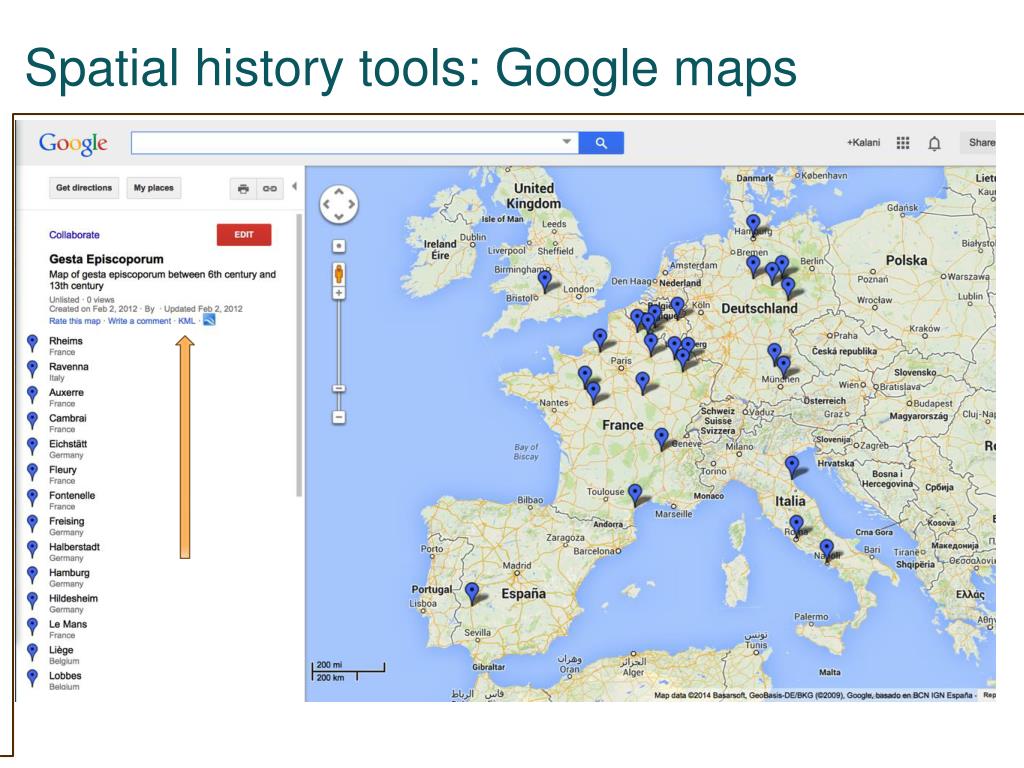The width and height of the screenshot is (1024, 768).
Task: Select Freising in the places list
Action: point(67,521)
